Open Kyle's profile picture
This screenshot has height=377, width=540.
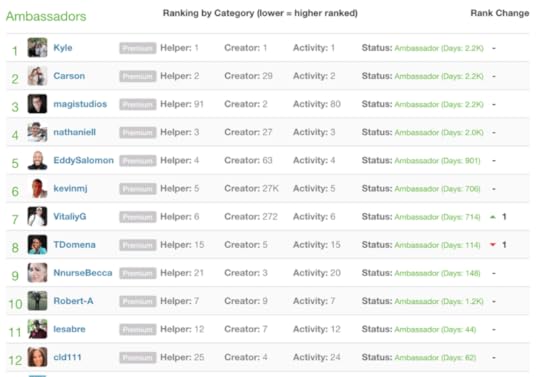coord(37,48)
